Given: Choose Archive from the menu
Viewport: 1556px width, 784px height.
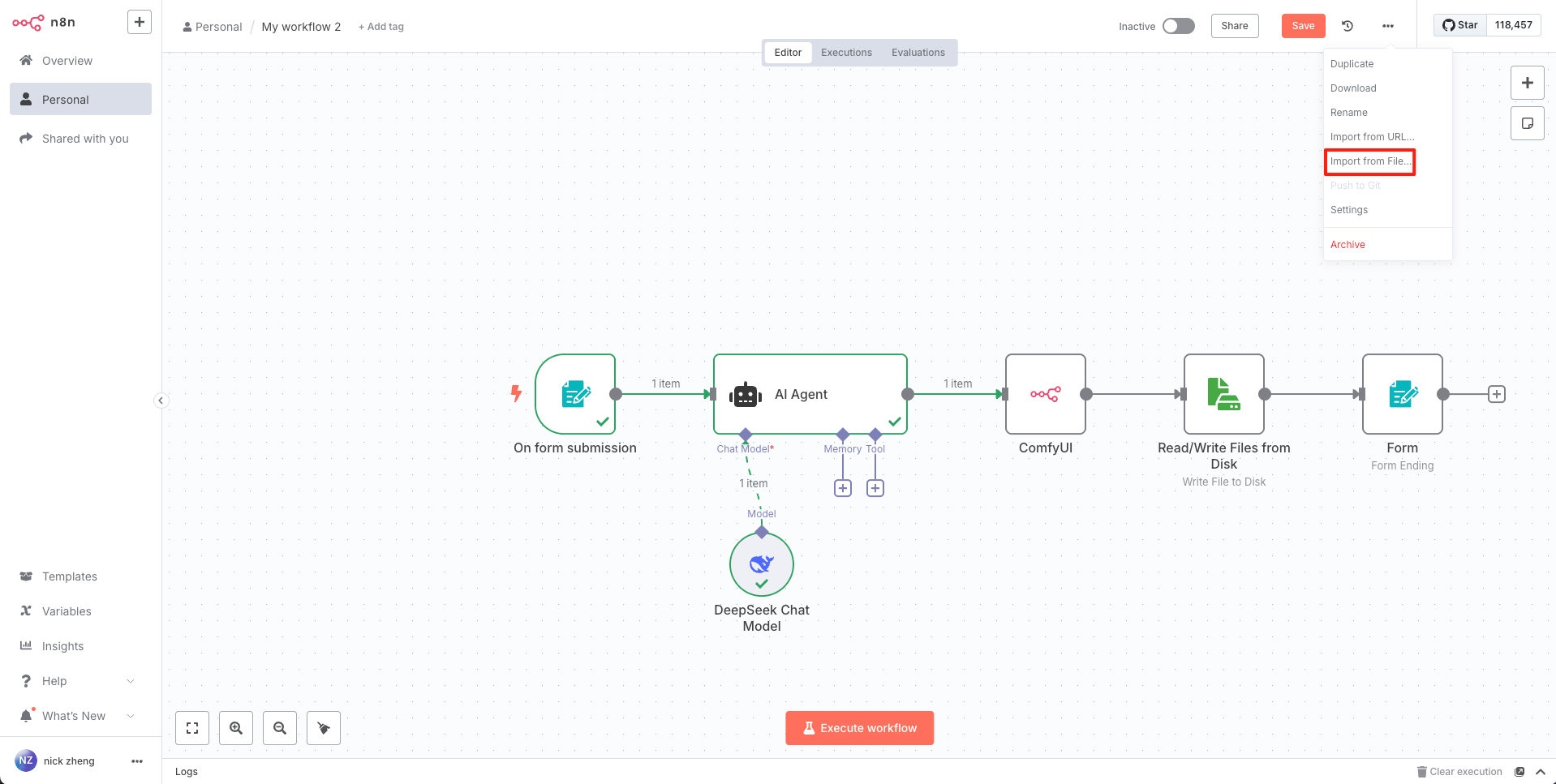Looking at the screenshot, I should click(x=1387, y=245).
